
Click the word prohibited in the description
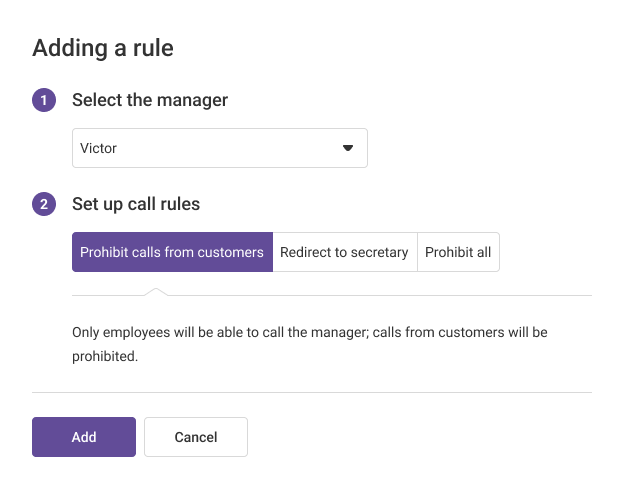tap(104, 356)
